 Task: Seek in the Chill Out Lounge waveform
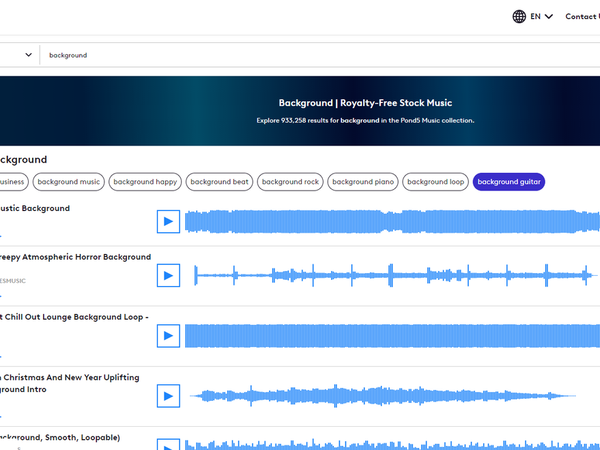pyautogui.click(x=392, y=336)
